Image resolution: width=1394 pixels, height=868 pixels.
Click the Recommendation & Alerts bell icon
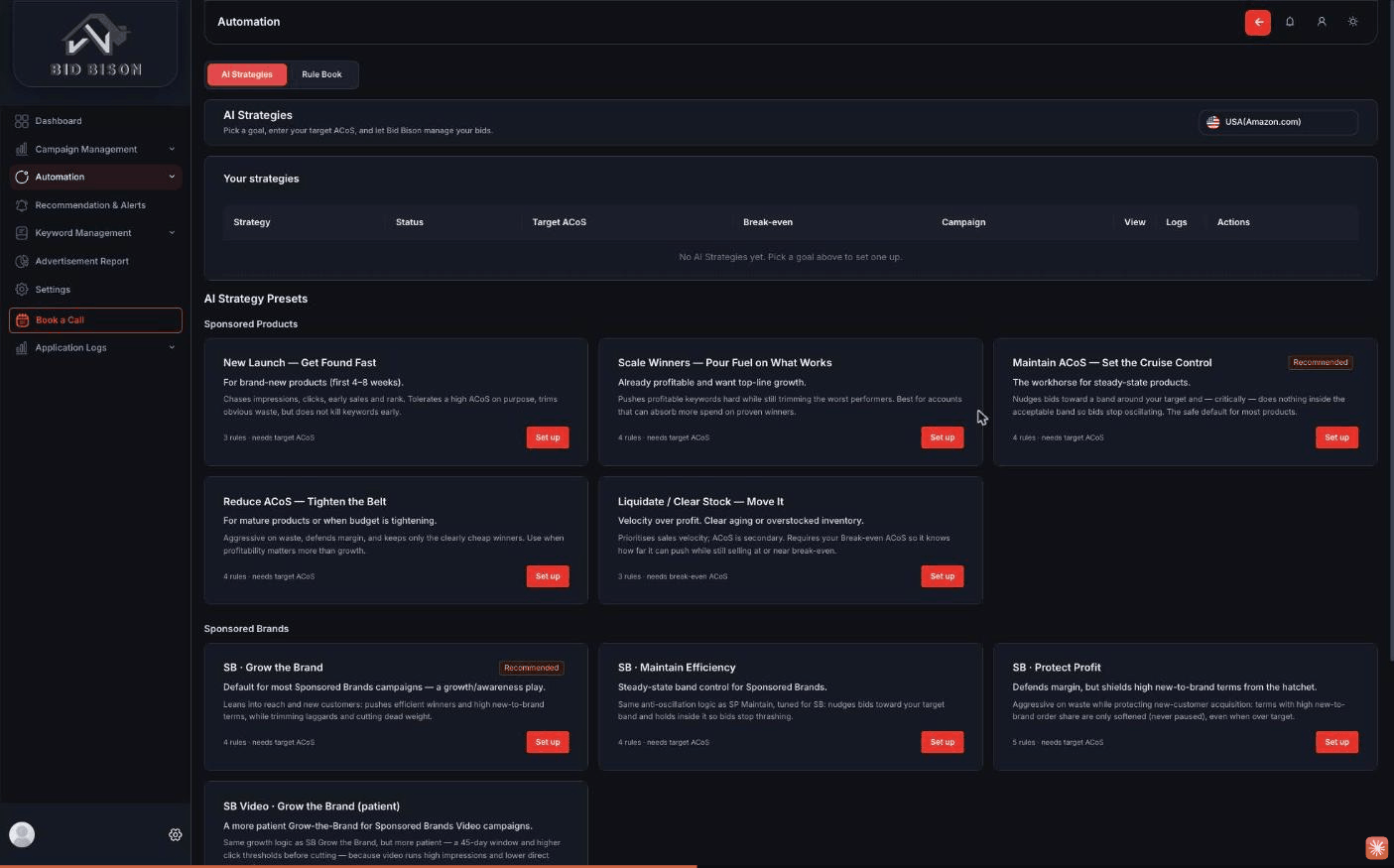(x=22, y=205)
